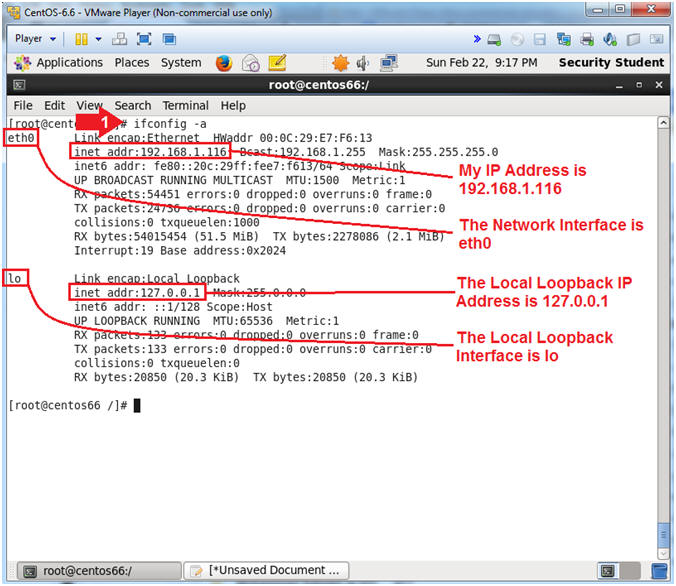
Task: Open the terminal Search menu
Action: tap(133, 106)
